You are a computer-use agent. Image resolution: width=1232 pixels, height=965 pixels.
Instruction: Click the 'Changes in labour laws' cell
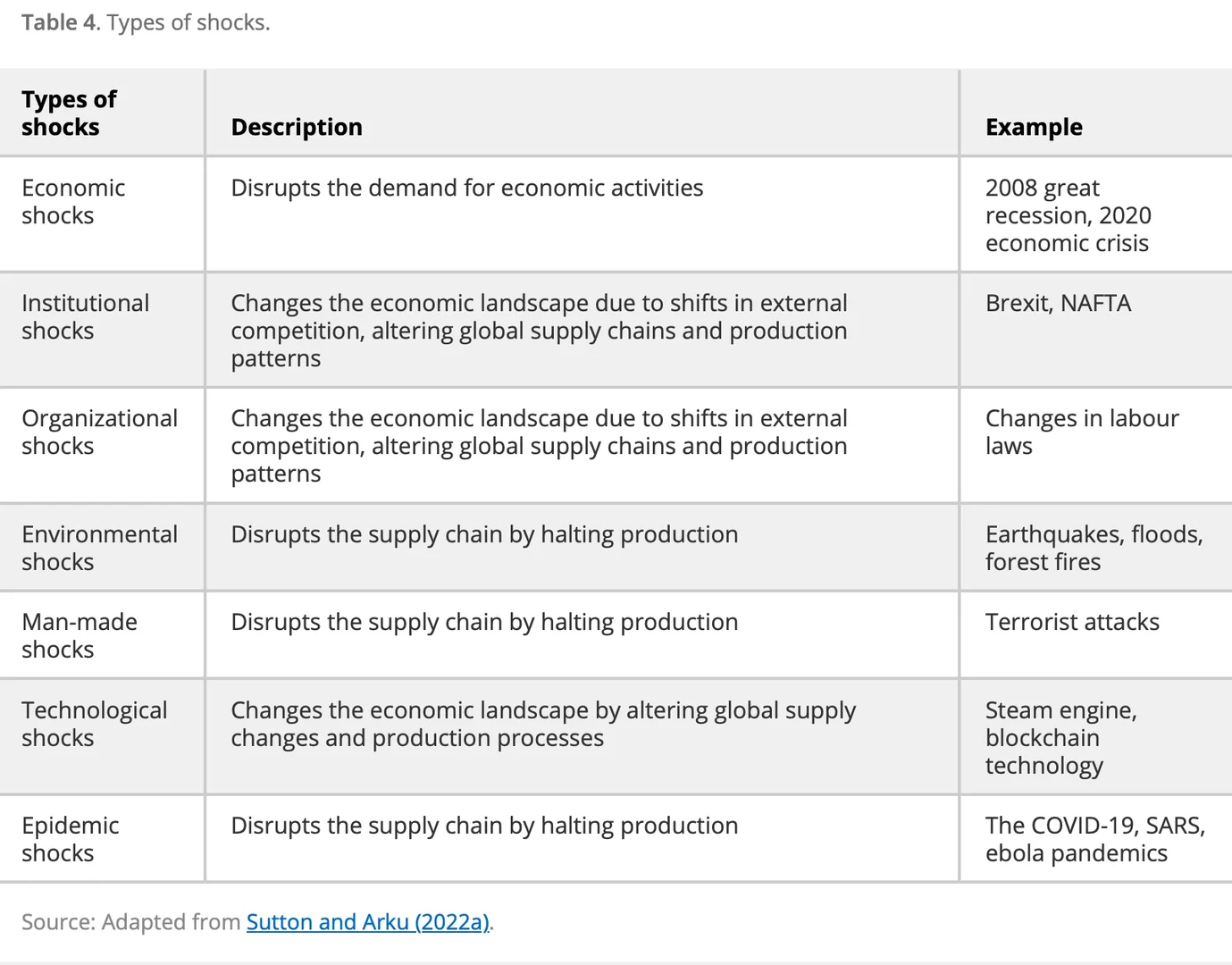[1082, 432]
